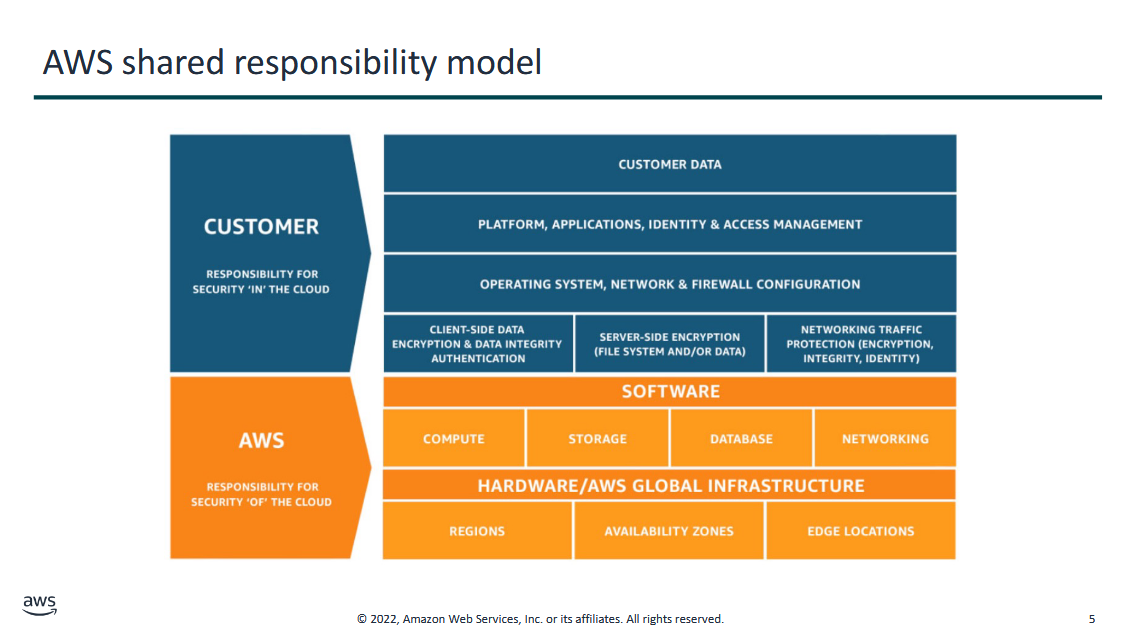The image size is (1126, 633).
Task: Click the AWS logo in bottom corner
Action: pos(40,605)
